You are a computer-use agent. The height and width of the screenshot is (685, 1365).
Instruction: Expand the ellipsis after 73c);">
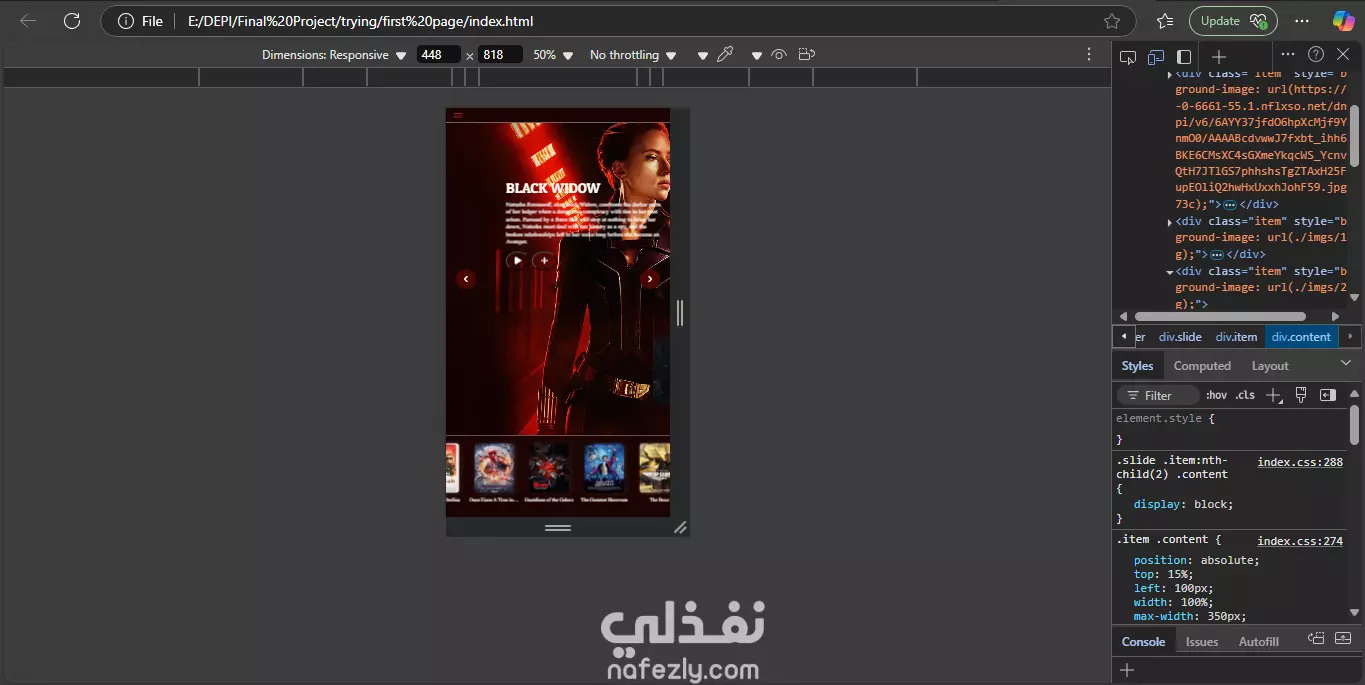coord(1229,204)
